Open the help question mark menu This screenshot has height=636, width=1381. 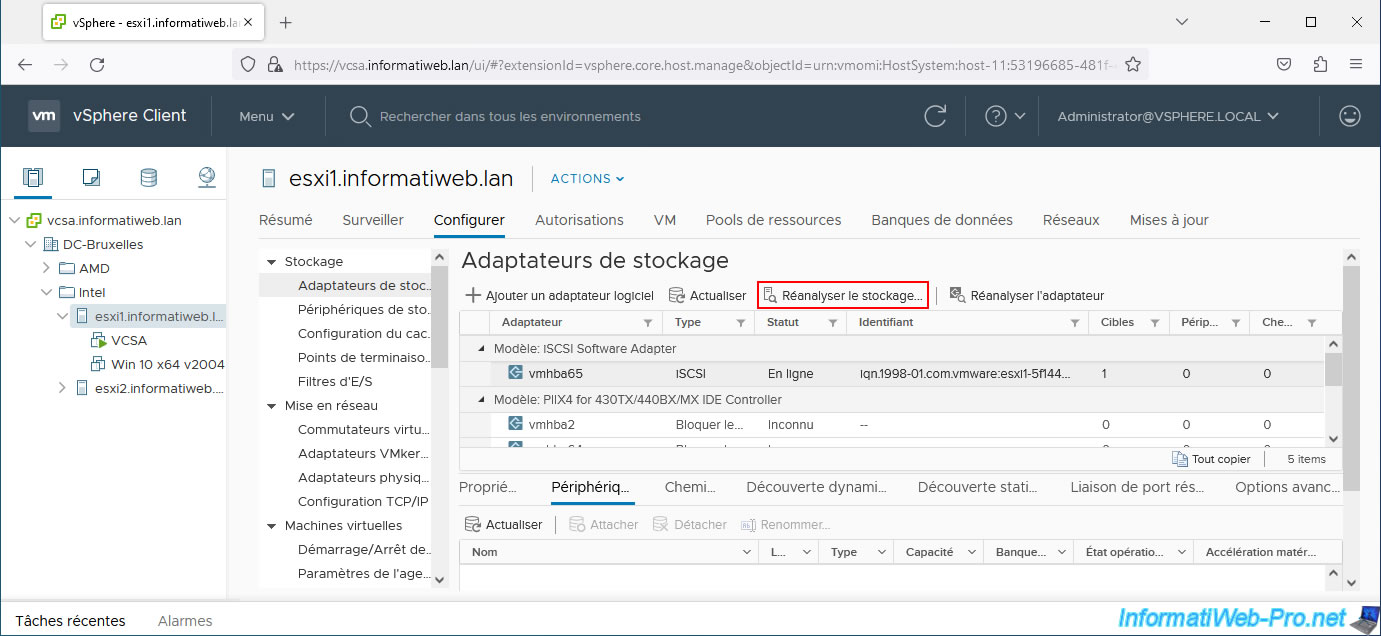coord(1005,116)
